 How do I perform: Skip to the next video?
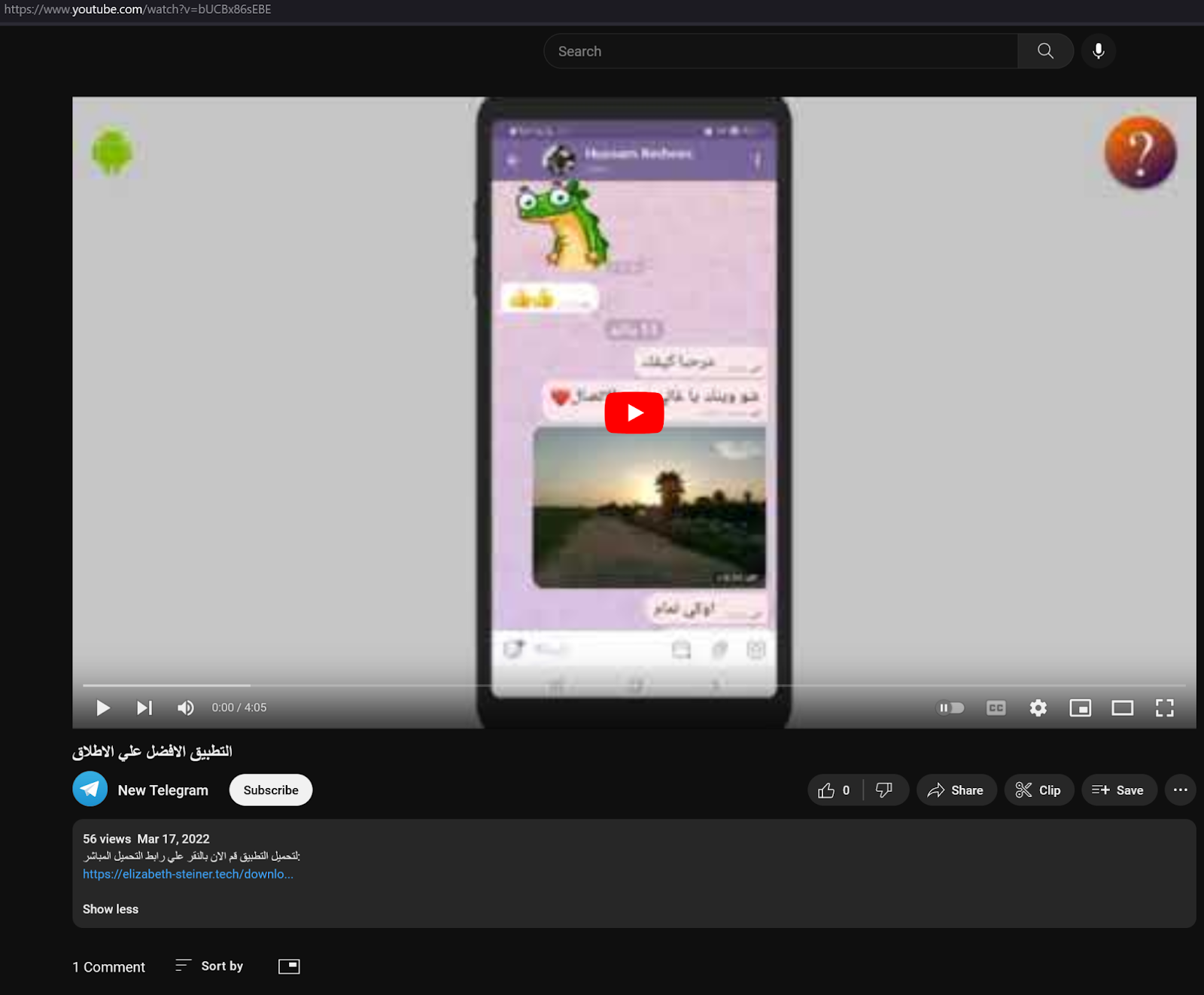click(x=144, y=707)
